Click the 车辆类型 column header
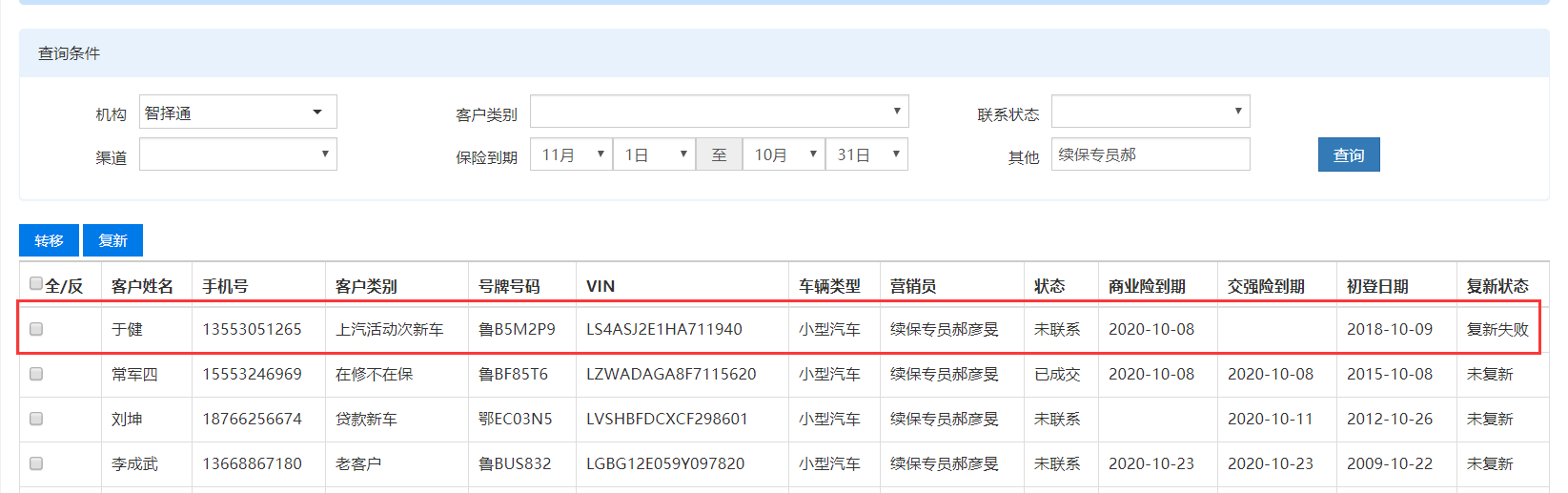Screen dimensions: 1568x493 point(829,286)
